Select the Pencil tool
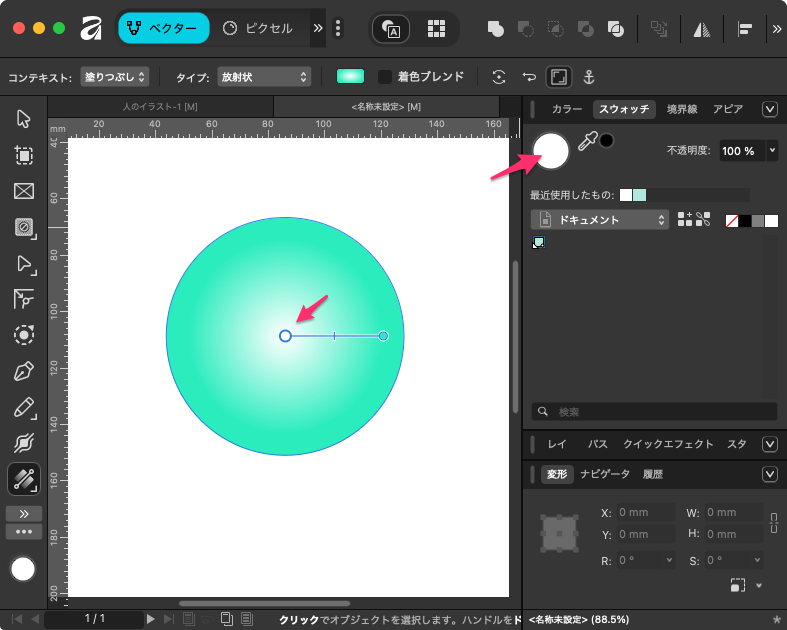The image size is (787, 630). [24, 408]
